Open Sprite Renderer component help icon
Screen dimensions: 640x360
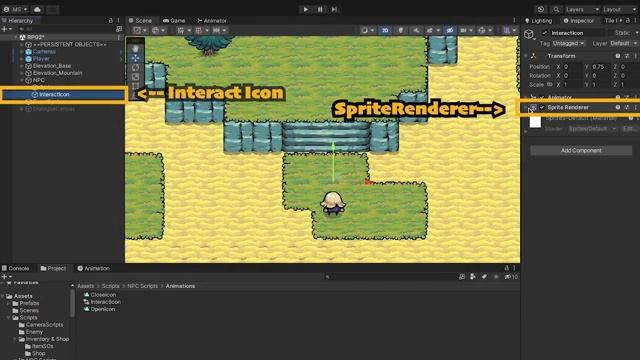point(618,107)
